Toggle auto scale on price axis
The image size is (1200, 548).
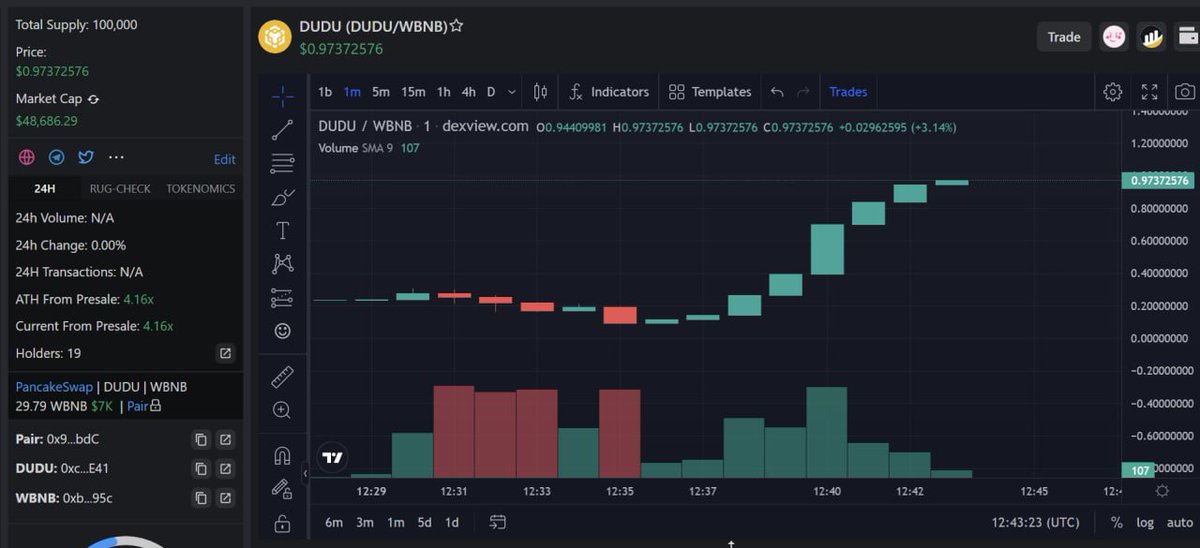click(1179, 522)
